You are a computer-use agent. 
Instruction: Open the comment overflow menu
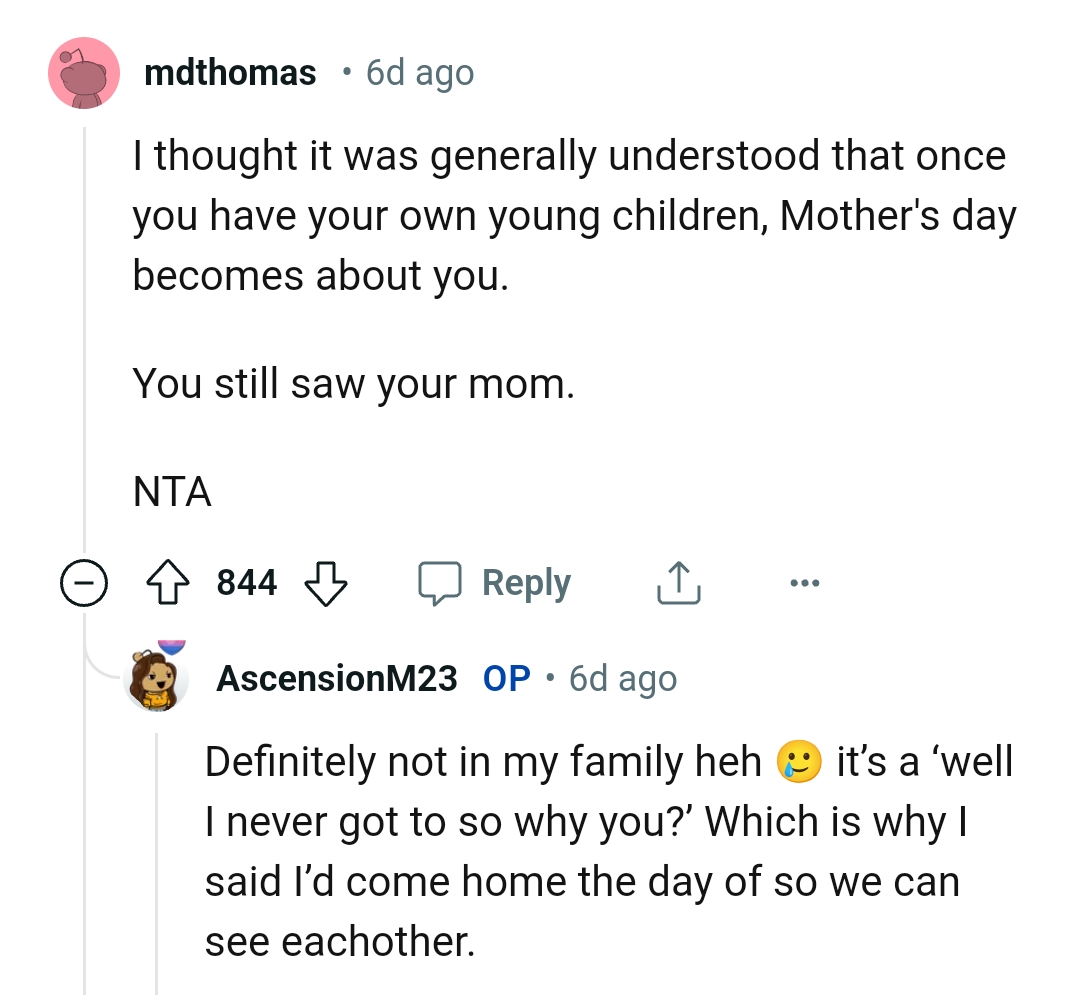pyautogui.click(x=806, y=582)
